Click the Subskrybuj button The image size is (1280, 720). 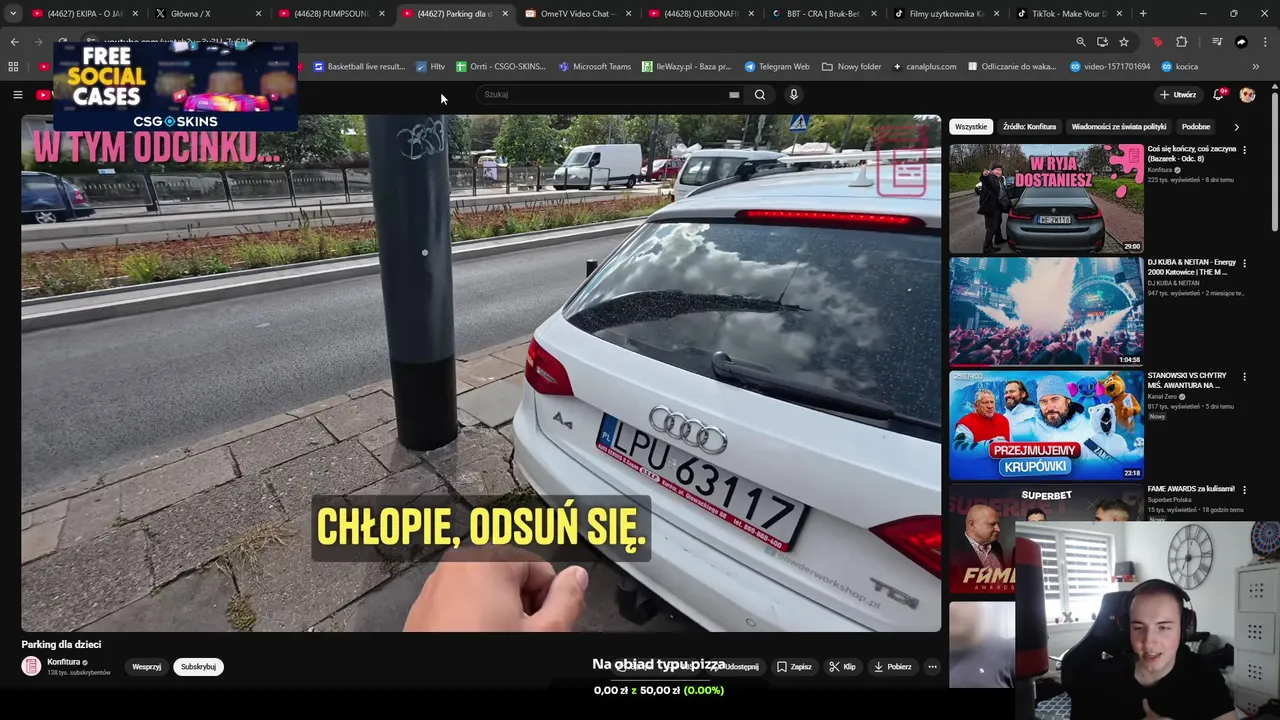(198, 667)
